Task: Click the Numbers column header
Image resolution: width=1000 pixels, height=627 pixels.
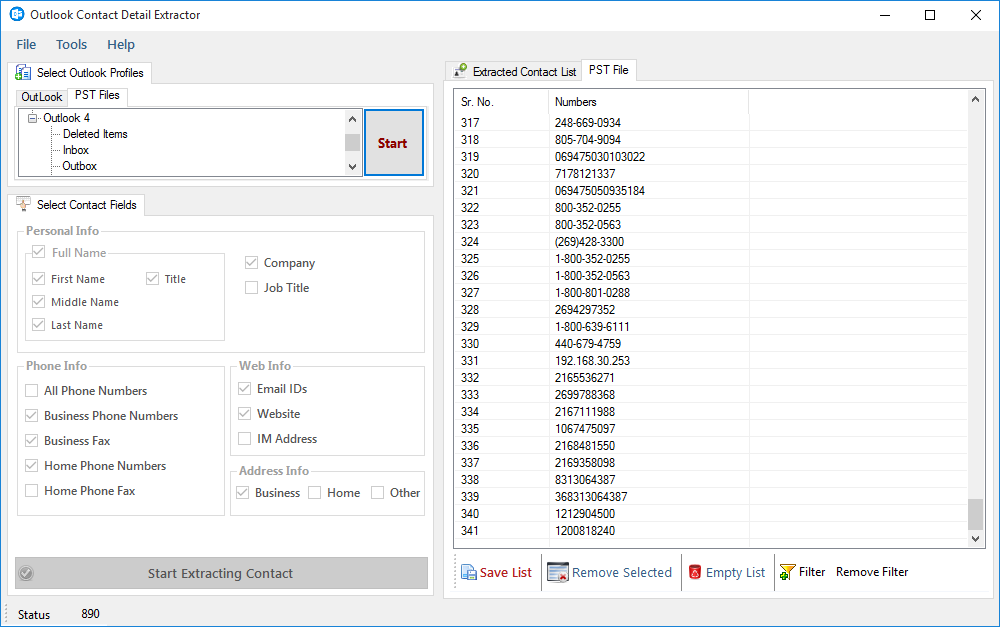Action: [649, 102]
